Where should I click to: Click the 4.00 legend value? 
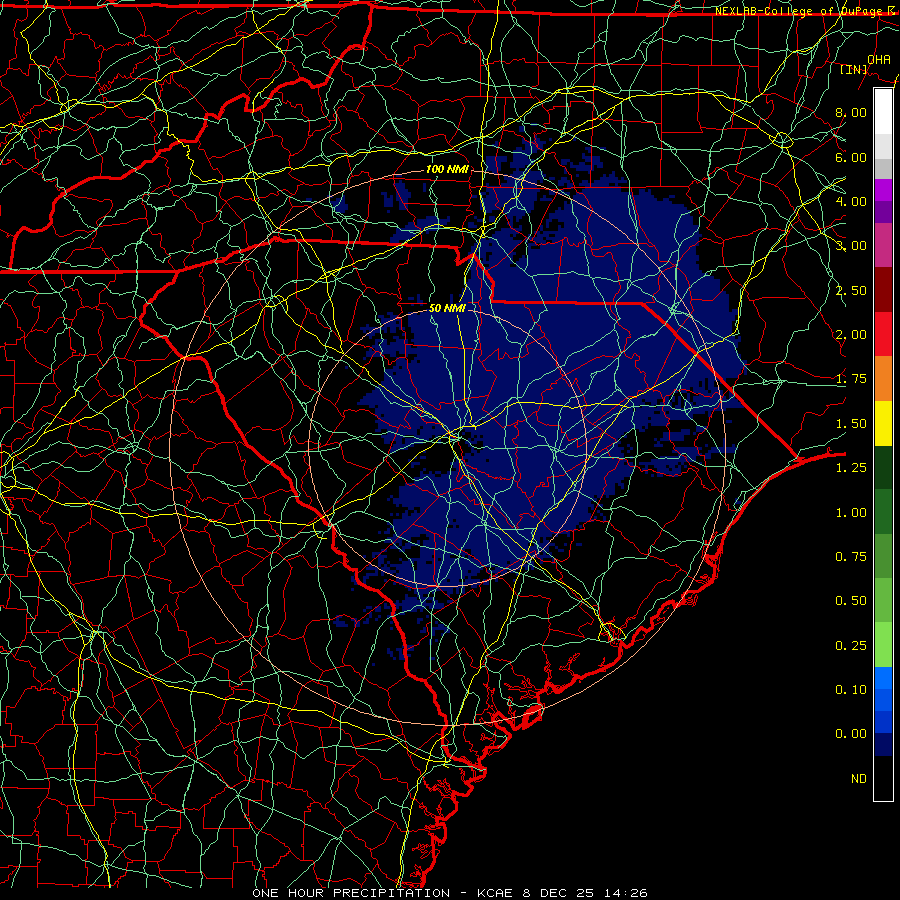coord(851,201)
